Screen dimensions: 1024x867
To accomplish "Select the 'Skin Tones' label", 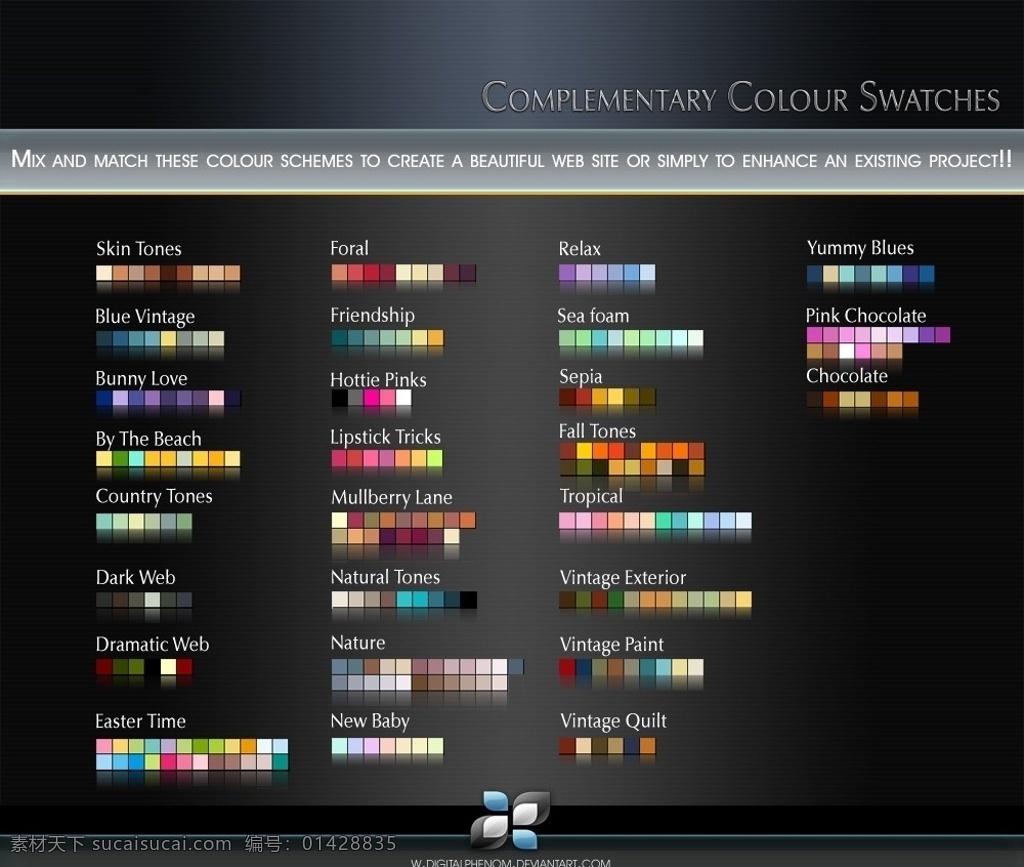I will point(138,249).
